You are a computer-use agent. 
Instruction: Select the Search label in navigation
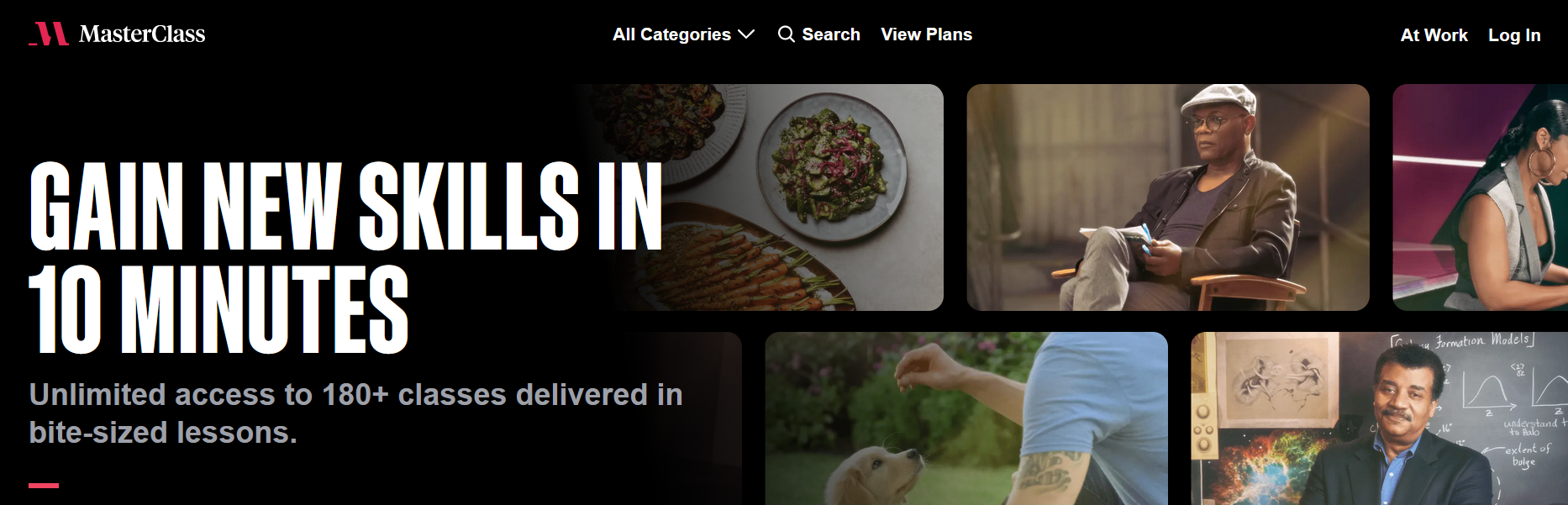831,34
